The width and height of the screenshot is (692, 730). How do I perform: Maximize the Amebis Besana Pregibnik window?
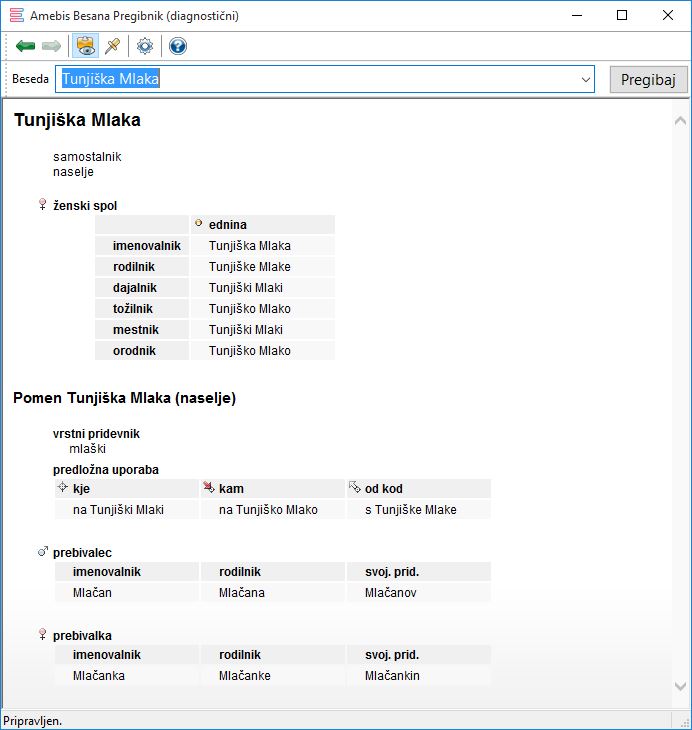click(622, 15)
